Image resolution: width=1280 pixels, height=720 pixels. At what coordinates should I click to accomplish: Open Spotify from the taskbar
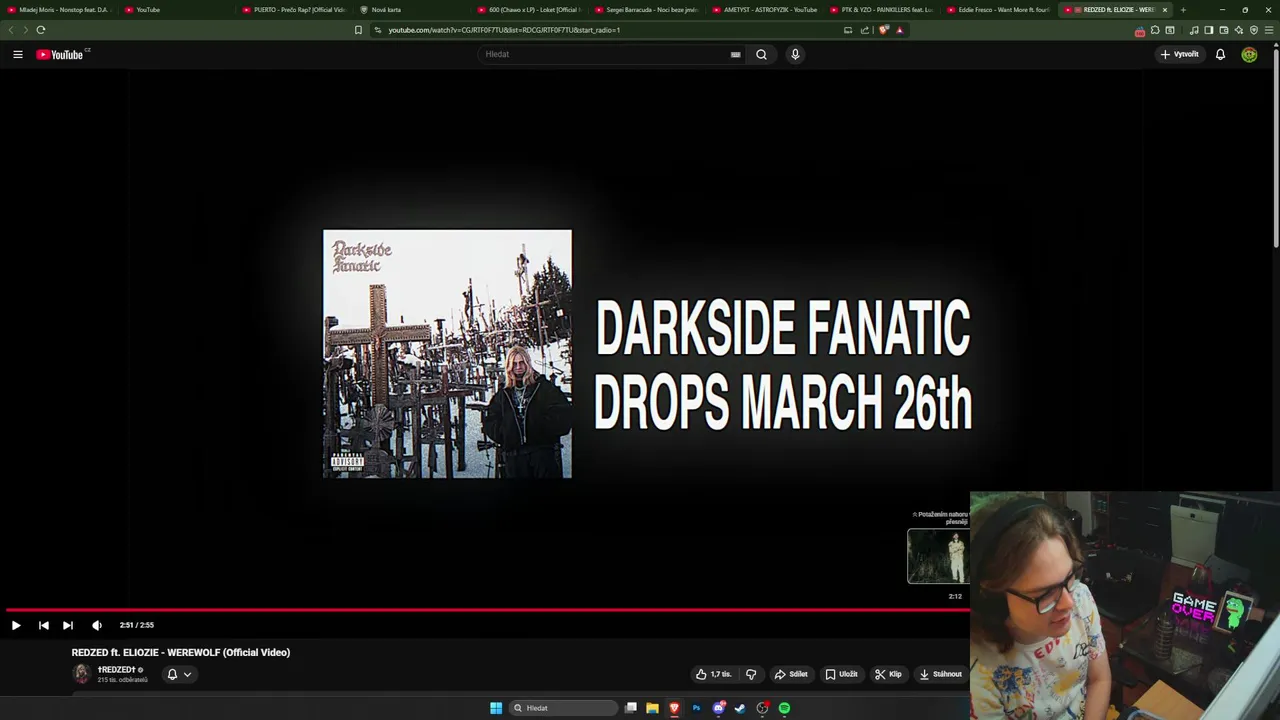[x=784, y=708]
